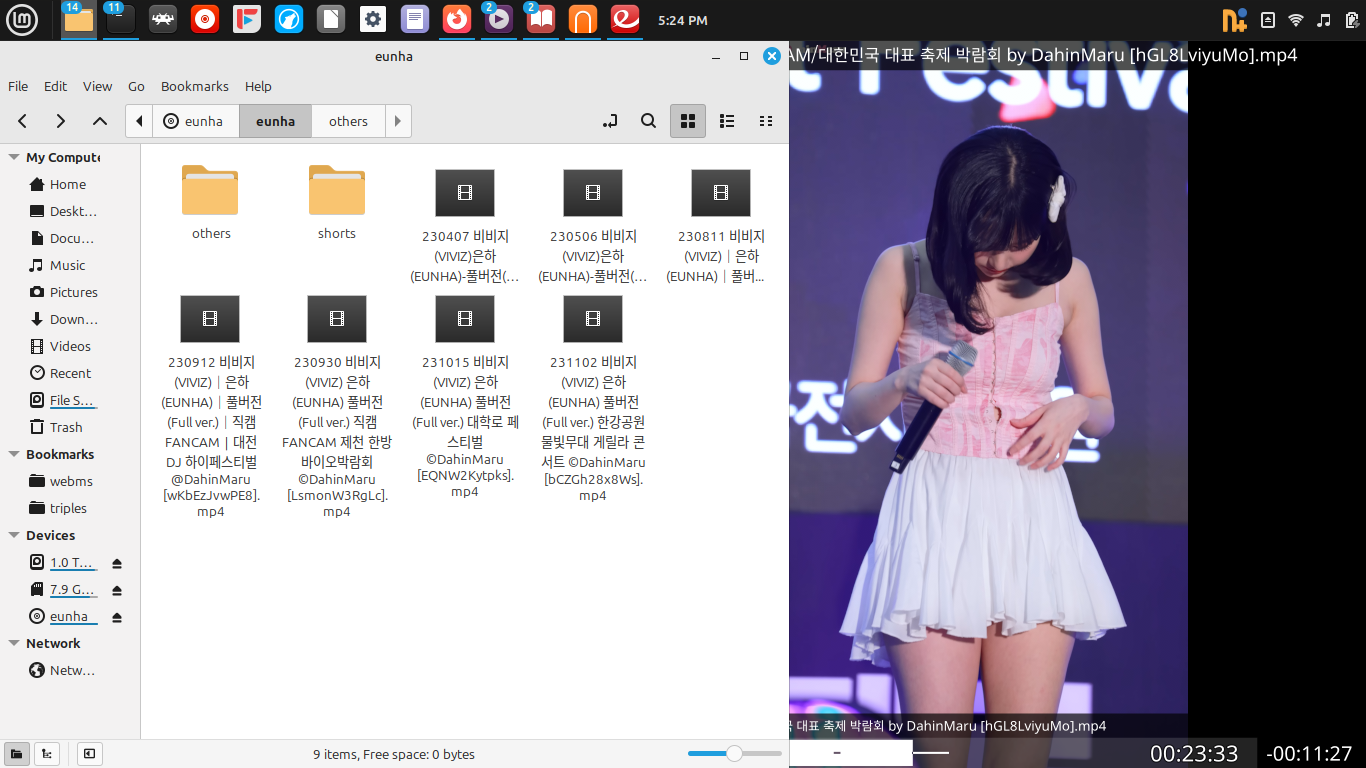Select the 'shorts' folder
The width and height of the screenshot is (1366, 768).
[337, 203]
